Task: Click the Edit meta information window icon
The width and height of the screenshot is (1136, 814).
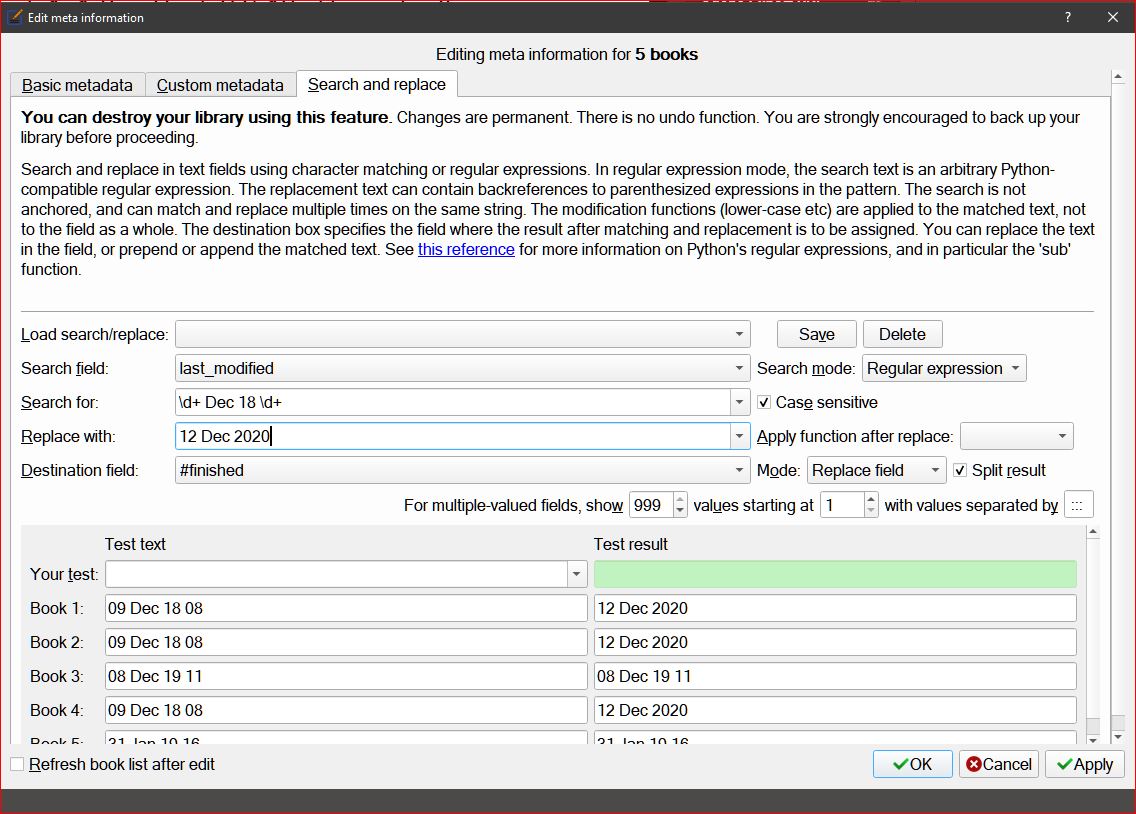Action: click(14, 17)
